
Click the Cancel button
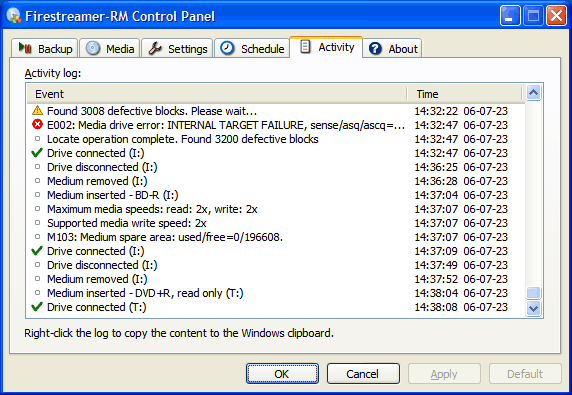pos(363,373)
